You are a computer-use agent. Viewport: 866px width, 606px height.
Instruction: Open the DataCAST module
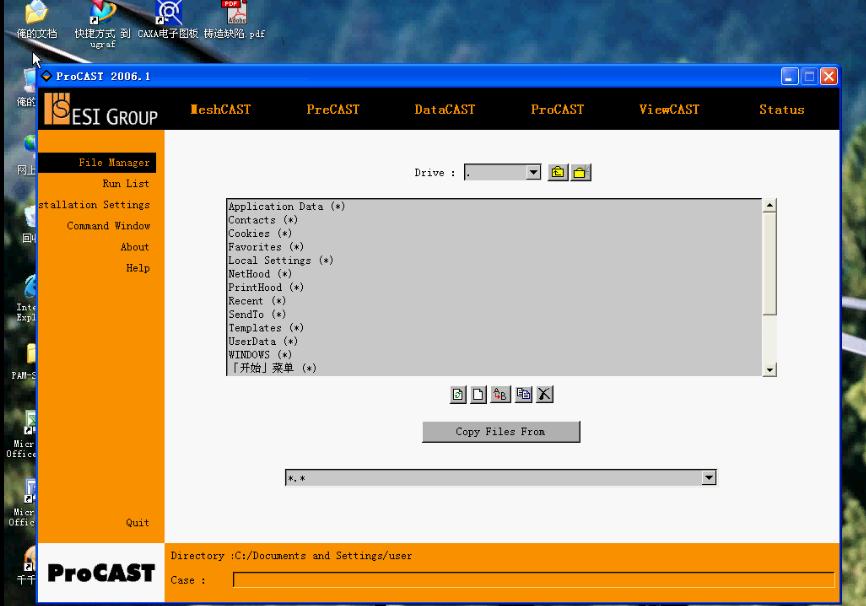tap(445, 109)
